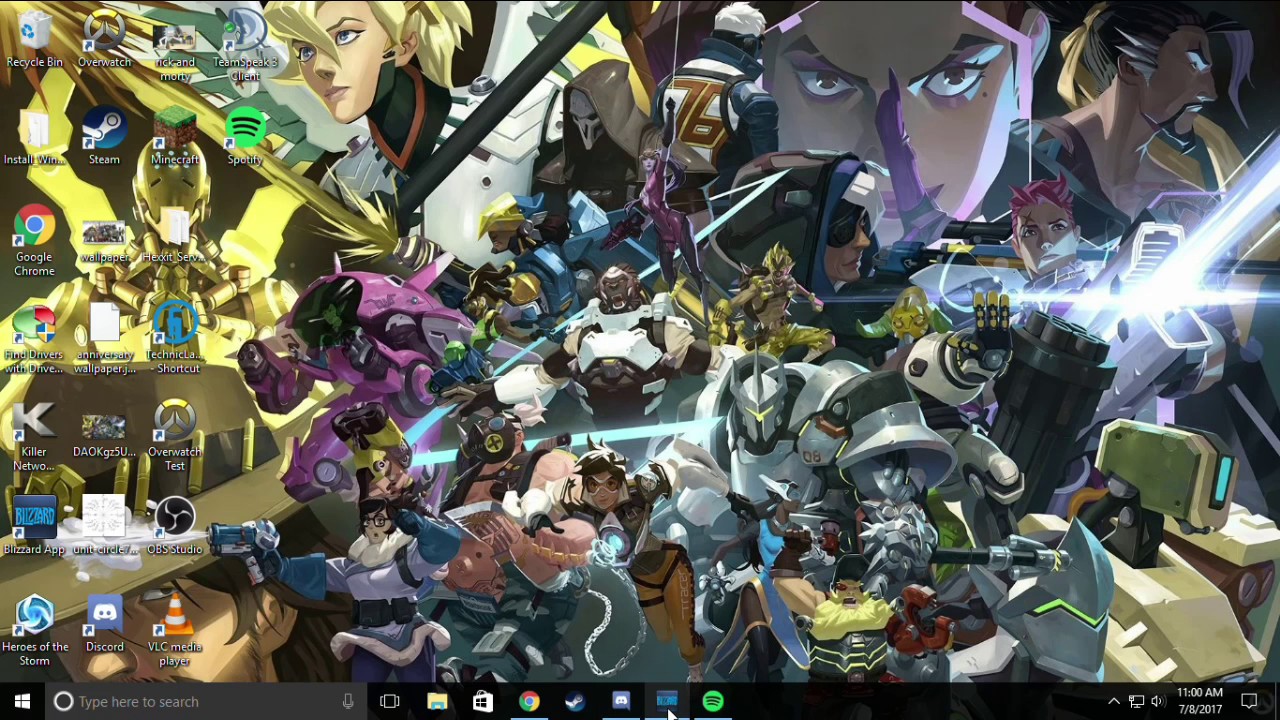Open File Explorer from the taskbar
The height and width of the screenshot is (720, 1280).
[437, 701]
